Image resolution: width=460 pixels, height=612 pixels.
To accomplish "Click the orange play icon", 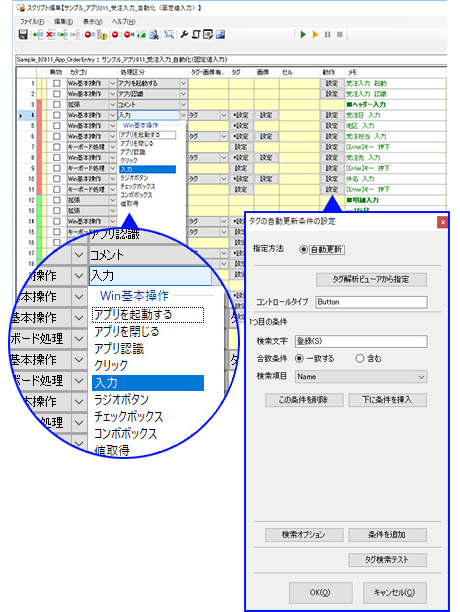I will [315, 34].
